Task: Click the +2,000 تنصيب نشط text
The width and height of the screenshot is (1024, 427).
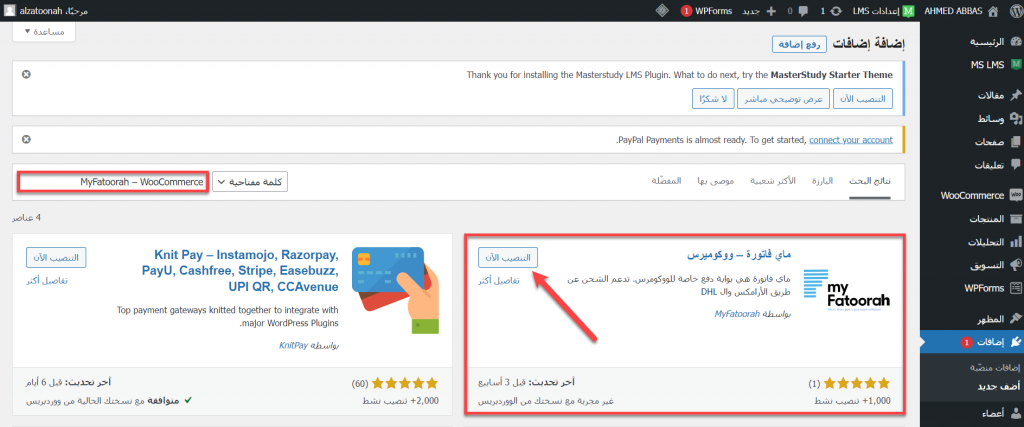Action: (400, 400)
